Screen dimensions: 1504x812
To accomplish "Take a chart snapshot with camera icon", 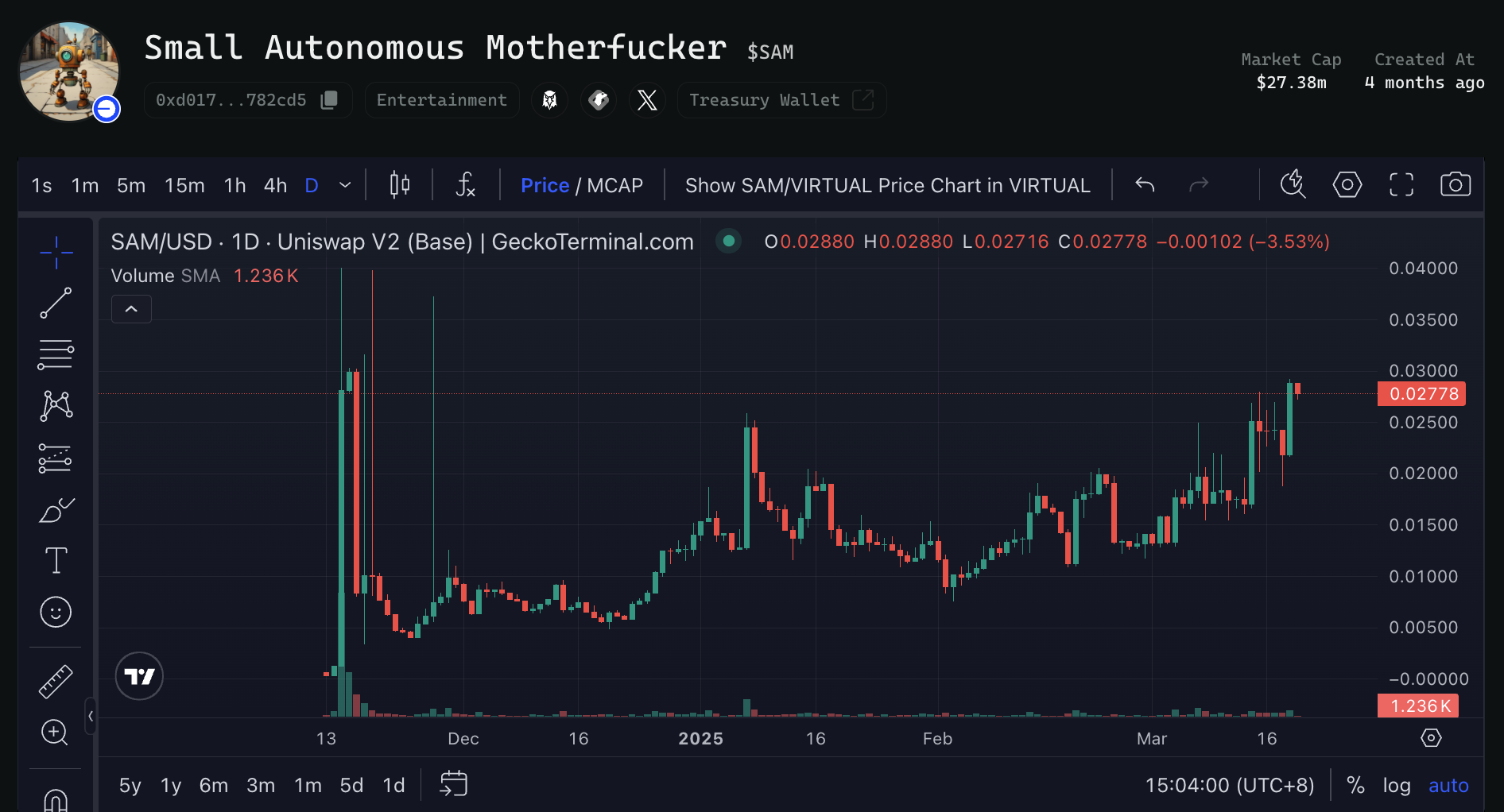I will click(x=1455, y=185).
